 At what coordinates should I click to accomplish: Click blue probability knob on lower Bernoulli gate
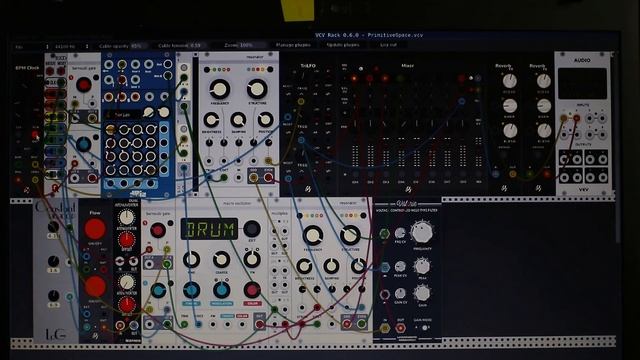[158, 290]
